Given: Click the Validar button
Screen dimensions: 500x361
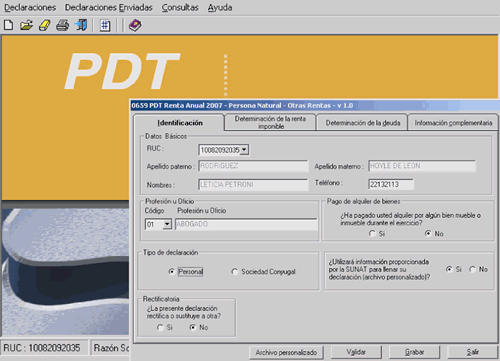Looking at the screenshot, I should coord(356,352).
